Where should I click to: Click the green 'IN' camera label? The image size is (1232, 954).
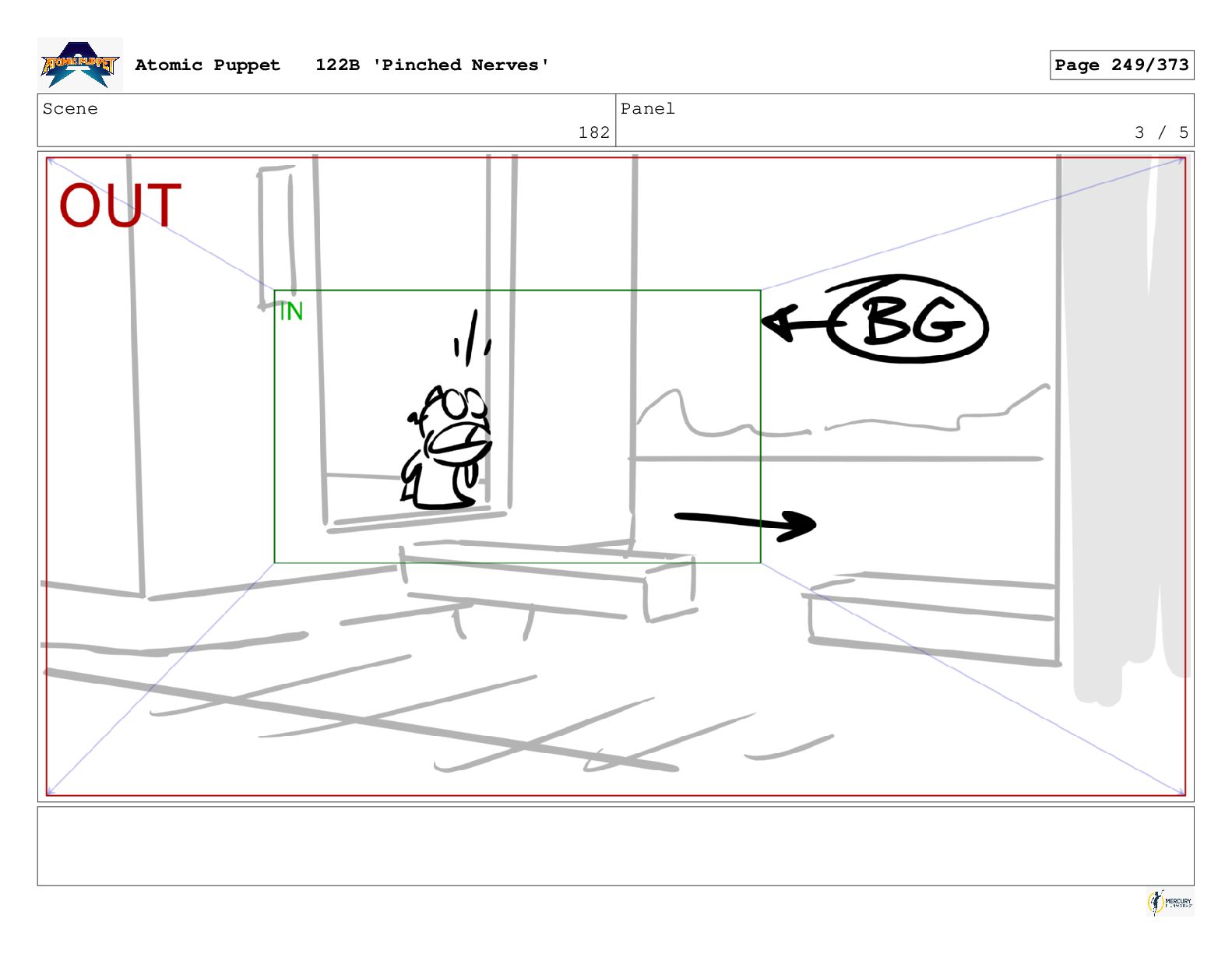click(291, 312)
